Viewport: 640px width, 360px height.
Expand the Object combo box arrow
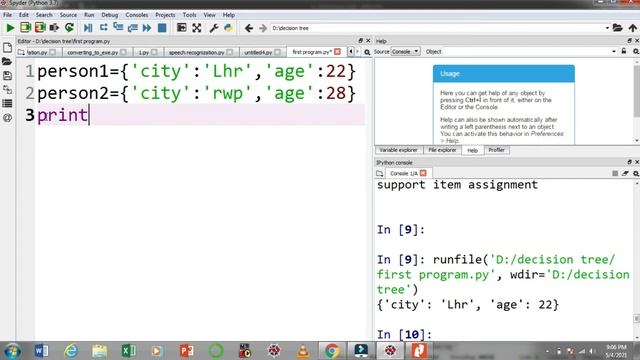point(614,51)
